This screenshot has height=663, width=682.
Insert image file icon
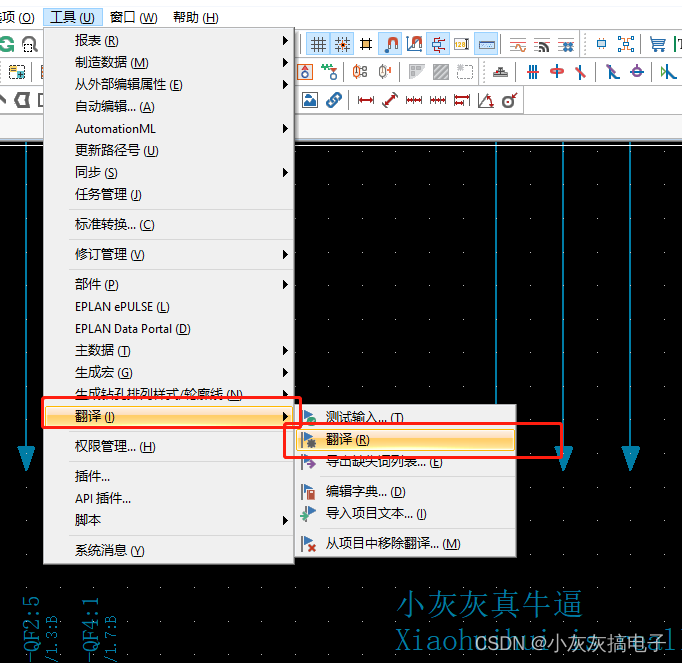point(310,100)
